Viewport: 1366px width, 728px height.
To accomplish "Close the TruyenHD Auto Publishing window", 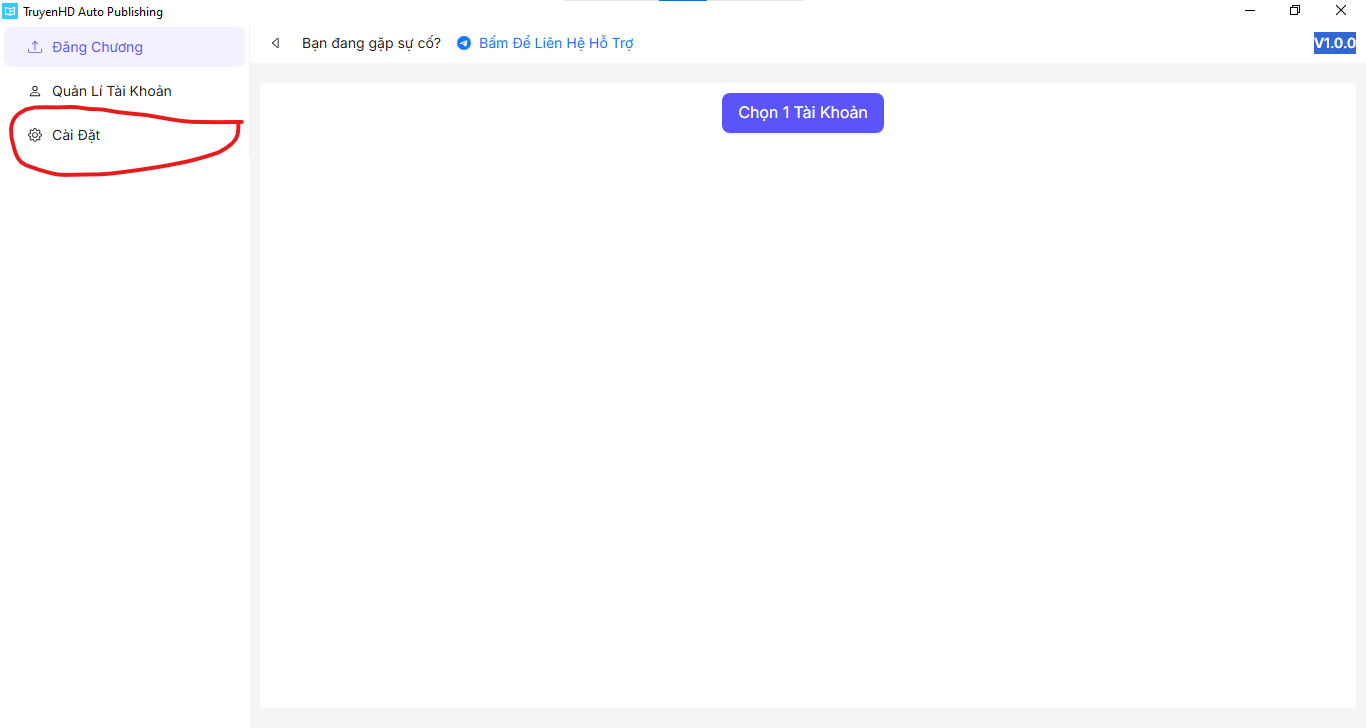I will point(1341,11).
